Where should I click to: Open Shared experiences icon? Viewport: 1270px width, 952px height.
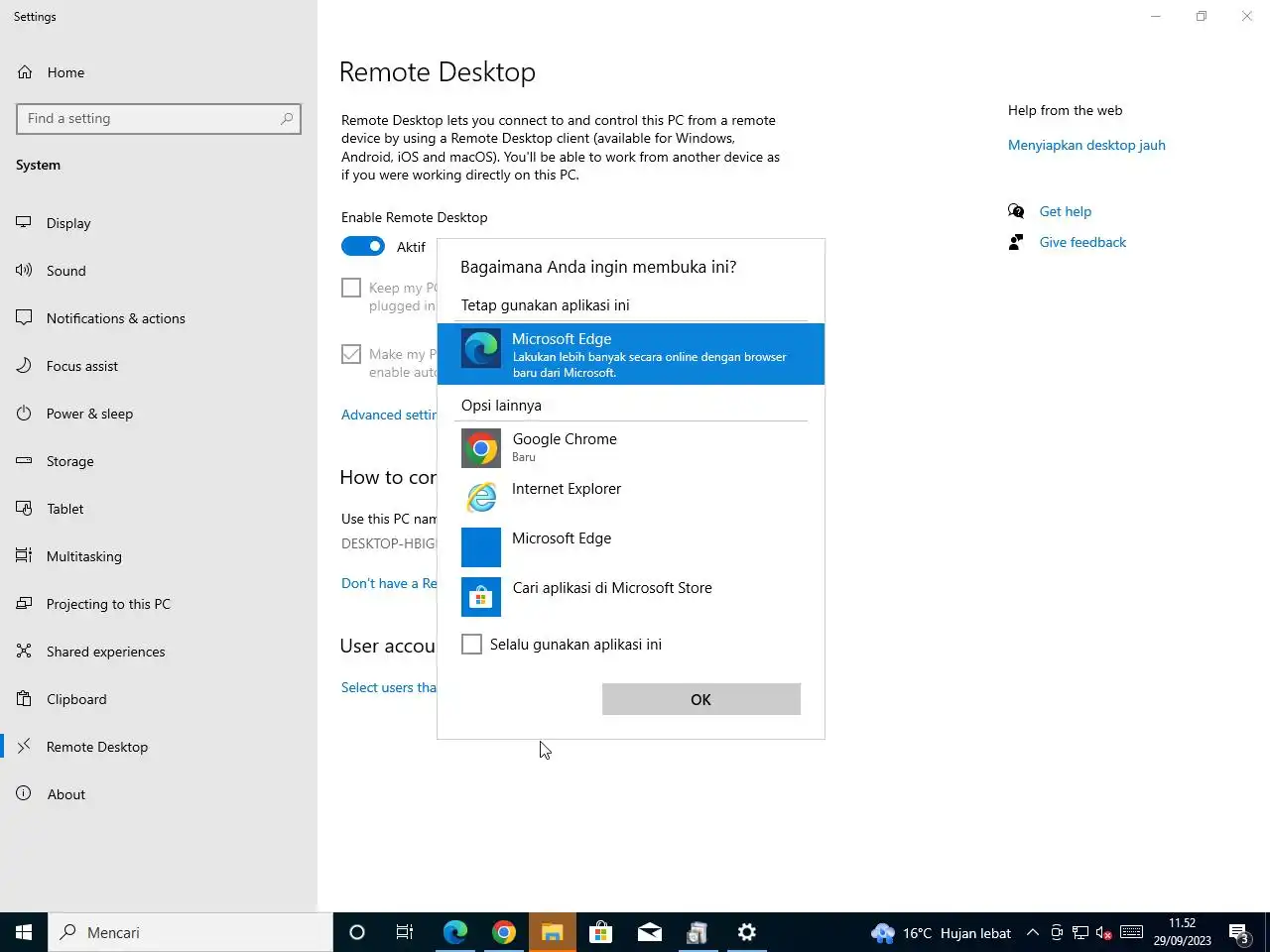tap(24, 652)
